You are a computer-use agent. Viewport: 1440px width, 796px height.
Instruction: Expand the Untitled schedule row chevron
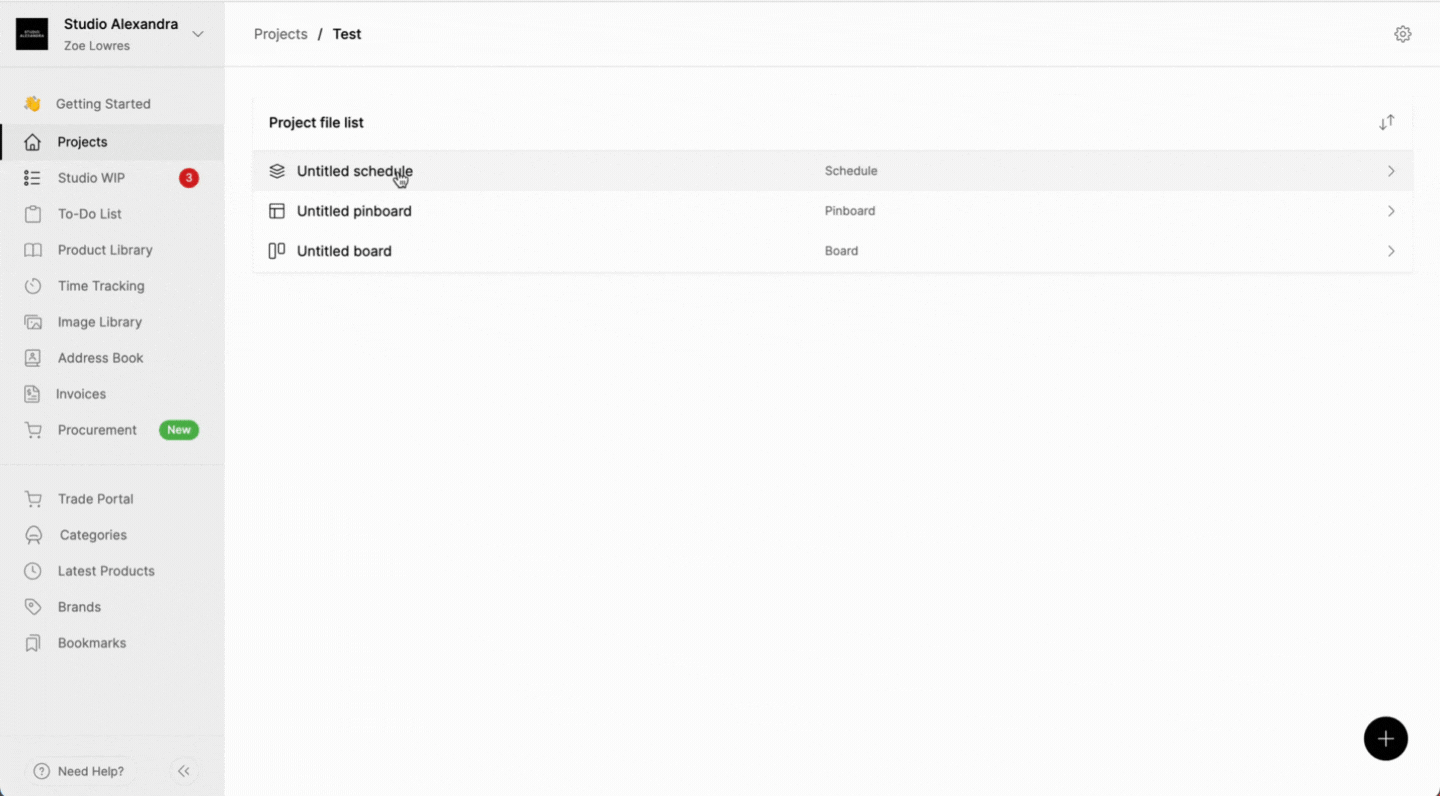click(1390, 171)
